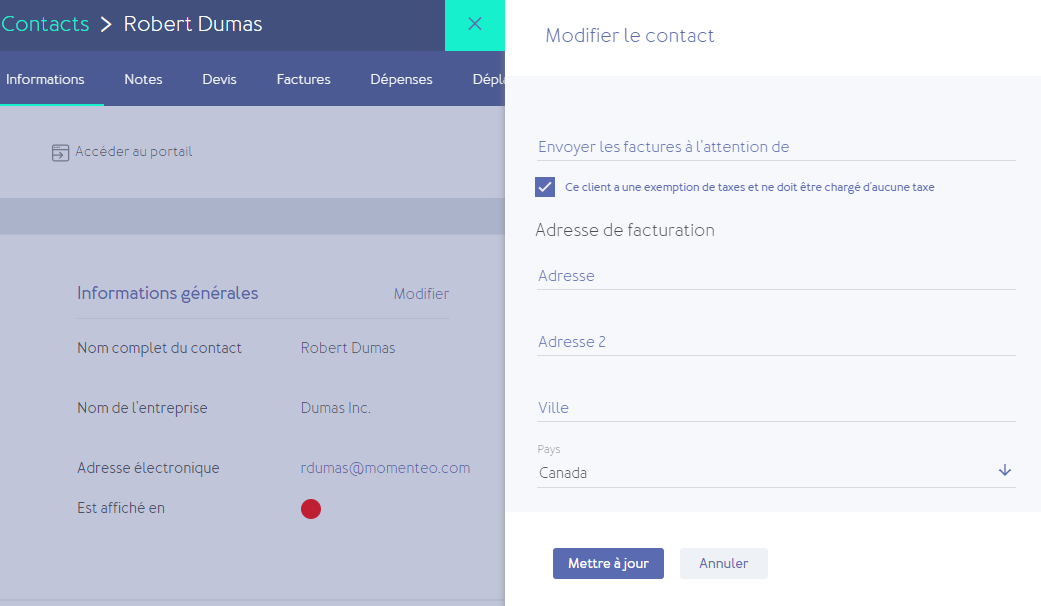Select the Dépenses tab
Screen dimensions: 1041x606
pyautogui.click(x=401, y=79)
